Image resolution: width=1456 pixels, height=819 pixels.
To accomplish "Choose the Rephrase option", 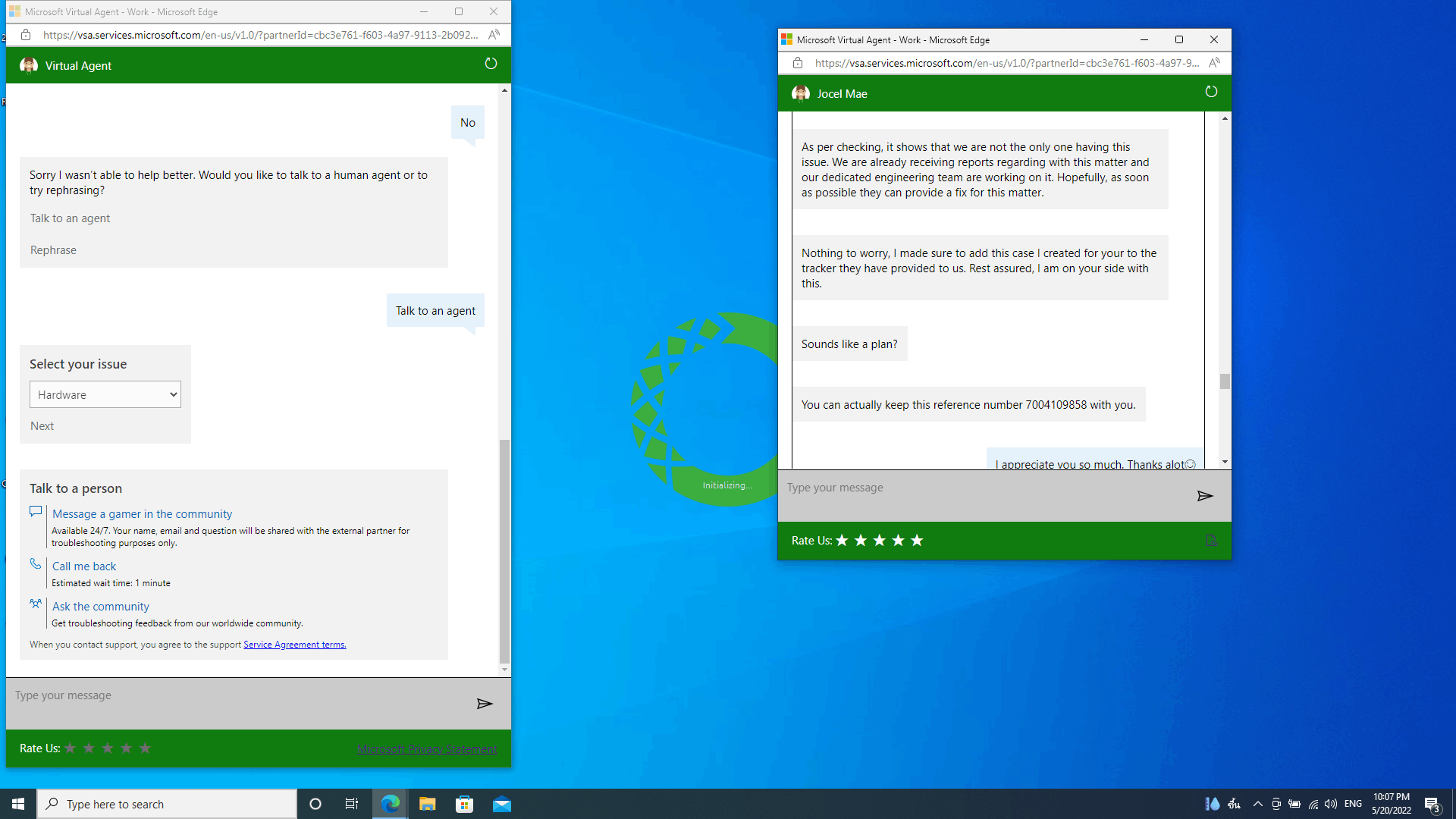I will (x=53, y=250).
